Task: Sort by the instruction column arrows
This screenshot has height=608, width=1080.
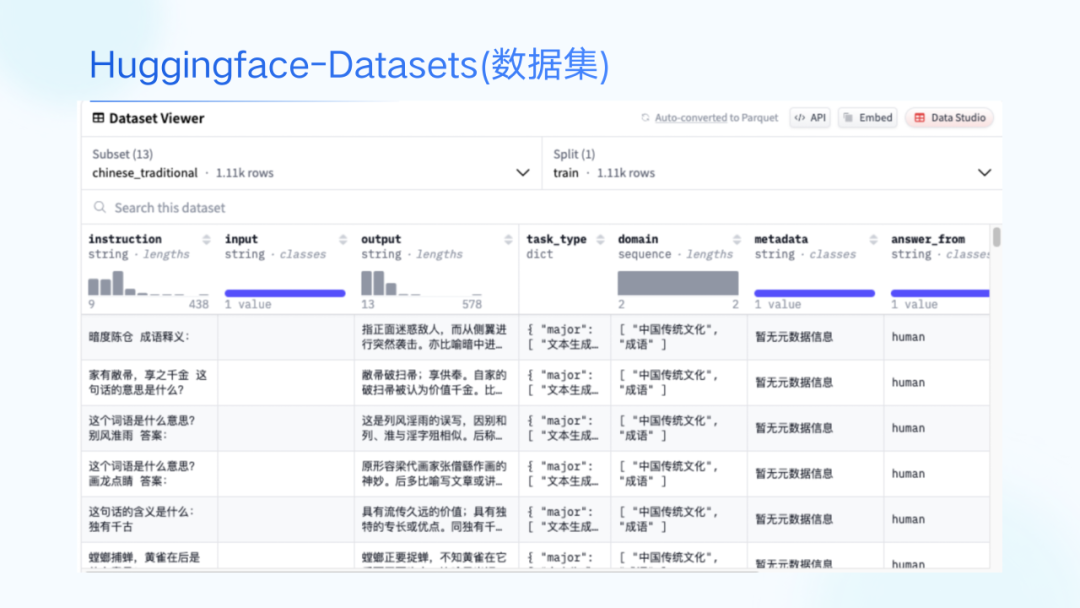Action: click(207, 240)
